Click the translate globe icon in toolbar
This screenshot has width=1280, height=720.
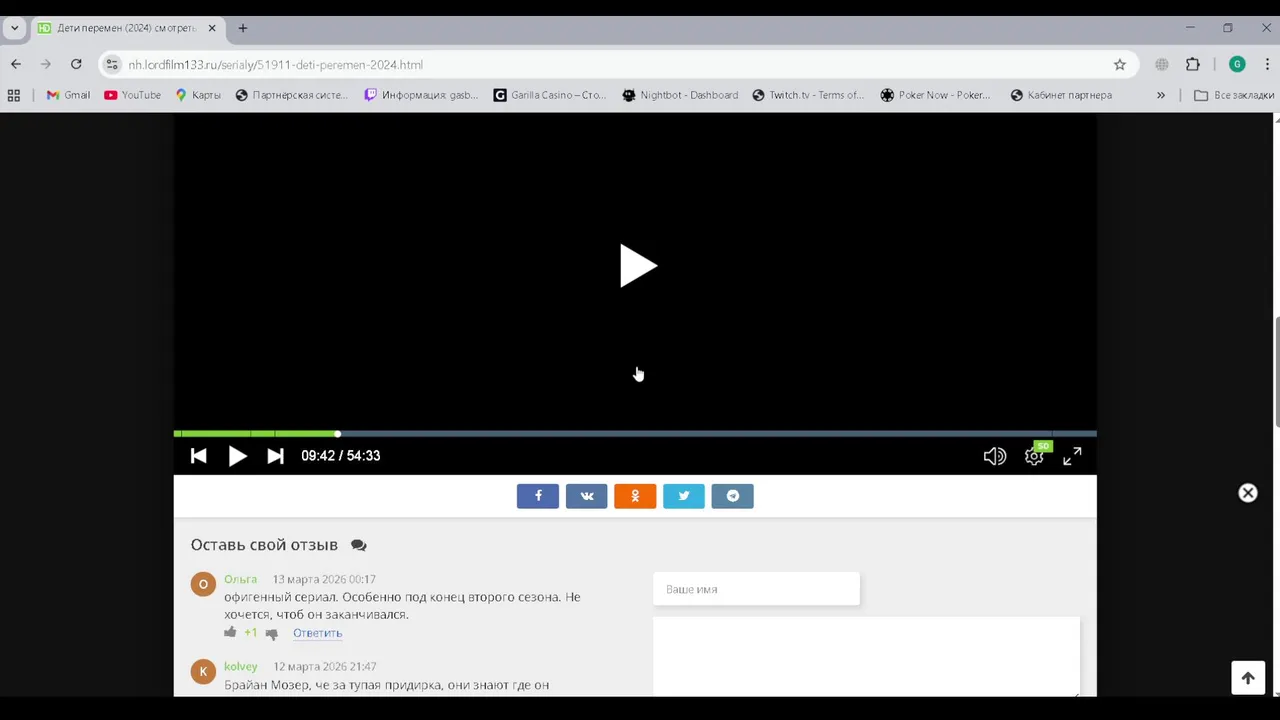point(1162,64)
